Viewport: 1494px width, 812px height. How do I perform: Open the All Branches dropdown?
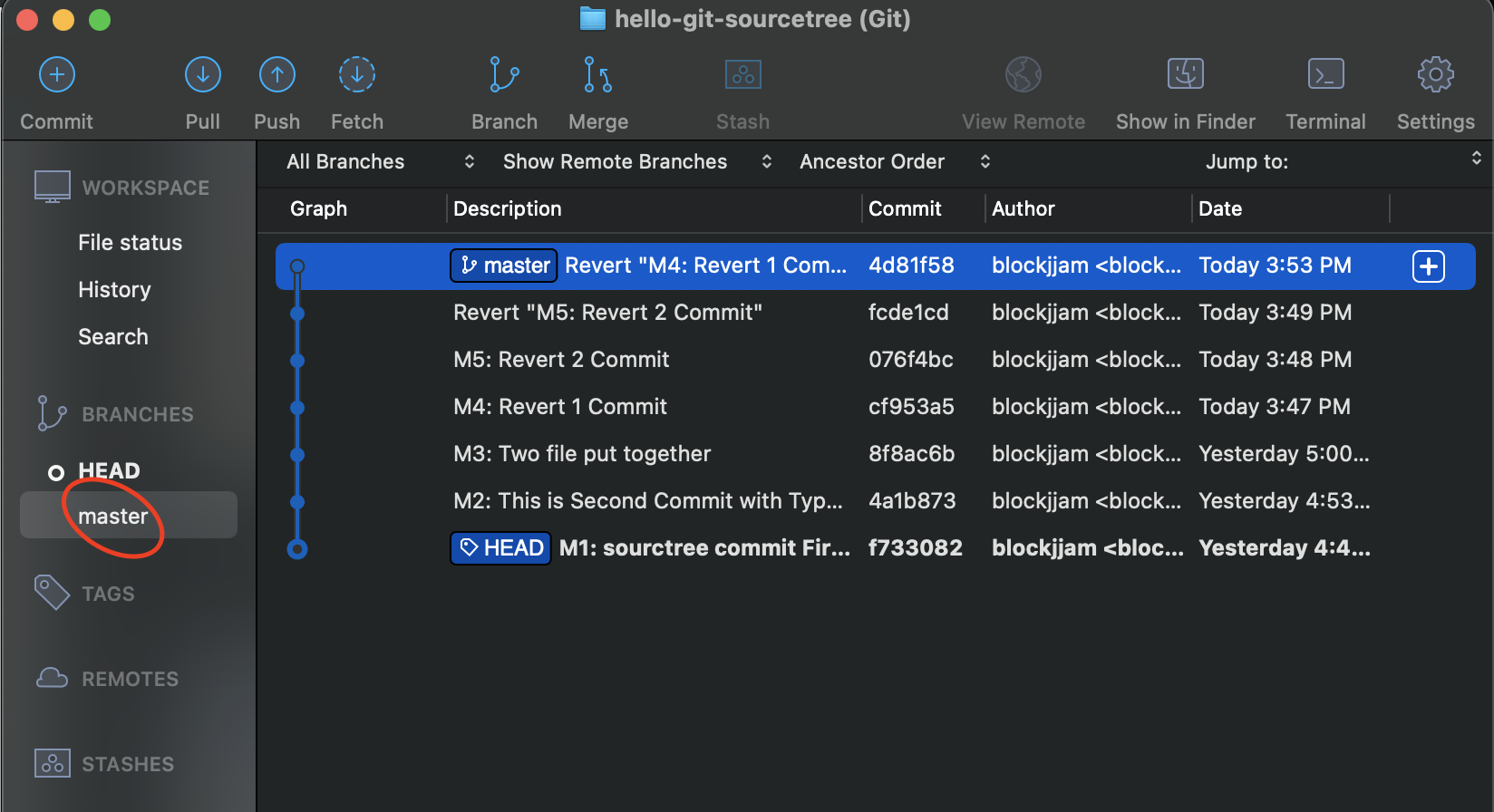(x=380, y=162)
